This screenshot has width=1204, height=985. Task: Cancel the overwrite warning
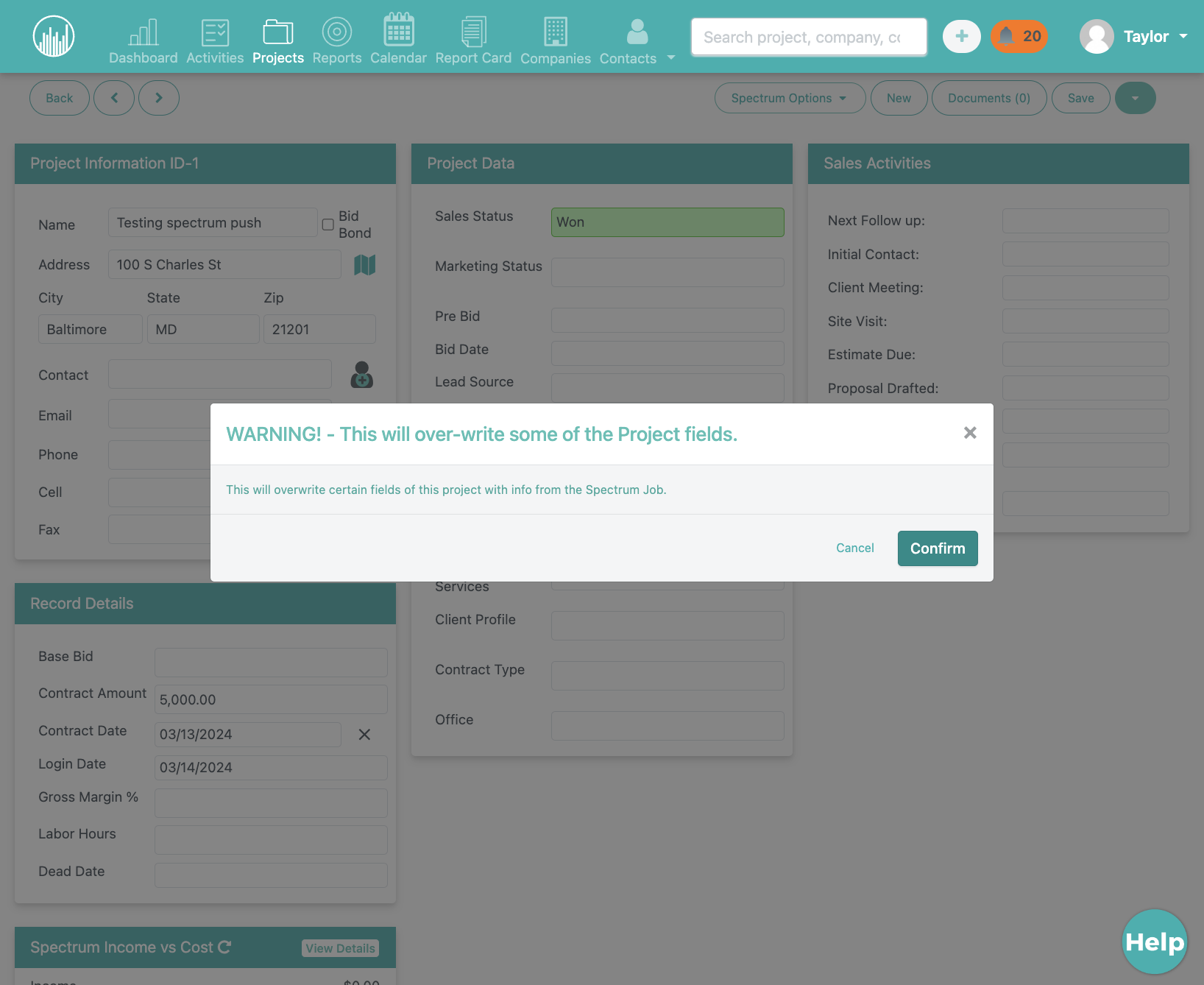(x=855, y=548)
